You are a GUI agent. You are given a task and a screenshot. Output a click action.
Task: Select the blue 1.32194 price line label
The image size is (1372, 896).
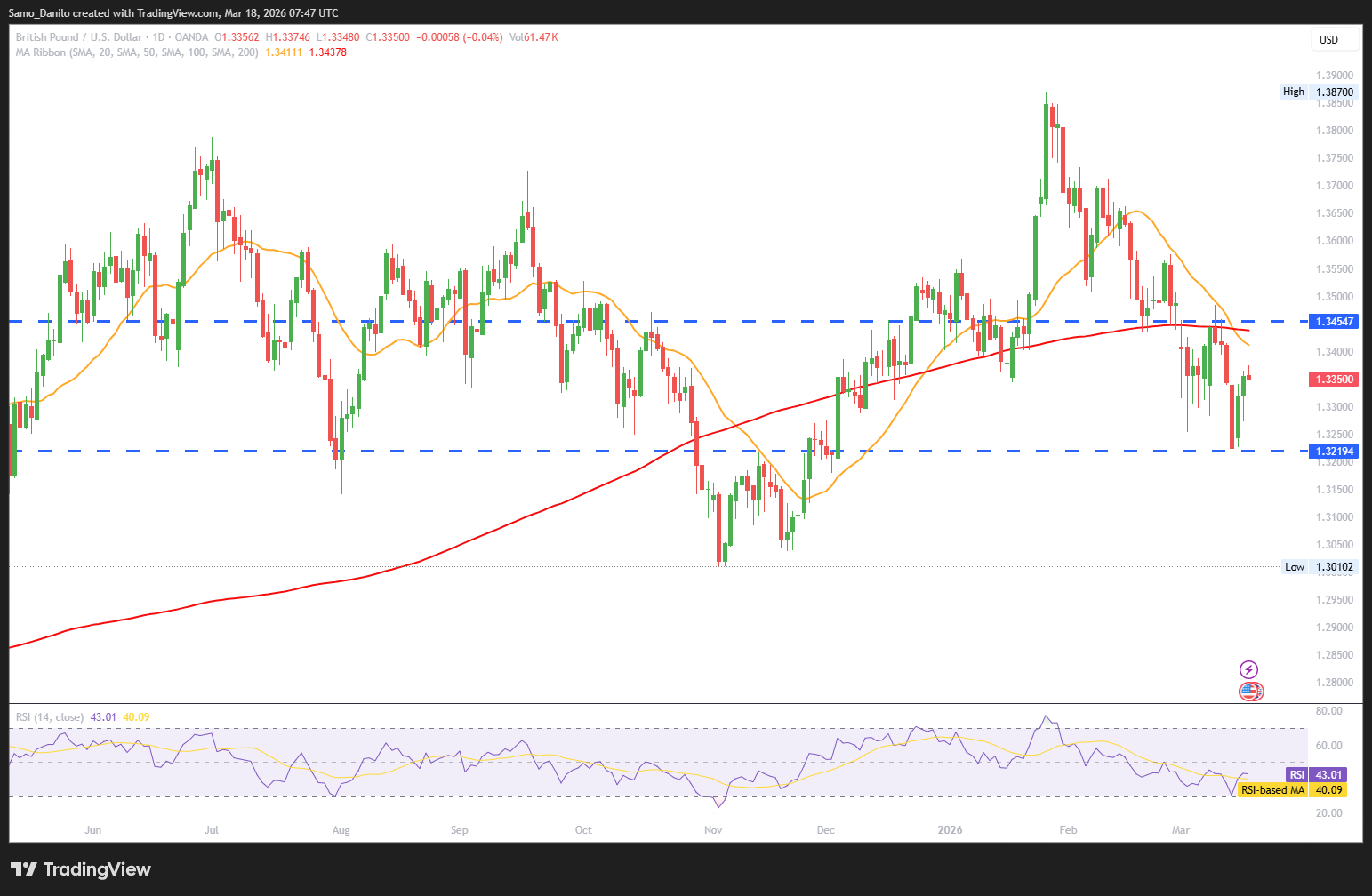click(1334, 452)
